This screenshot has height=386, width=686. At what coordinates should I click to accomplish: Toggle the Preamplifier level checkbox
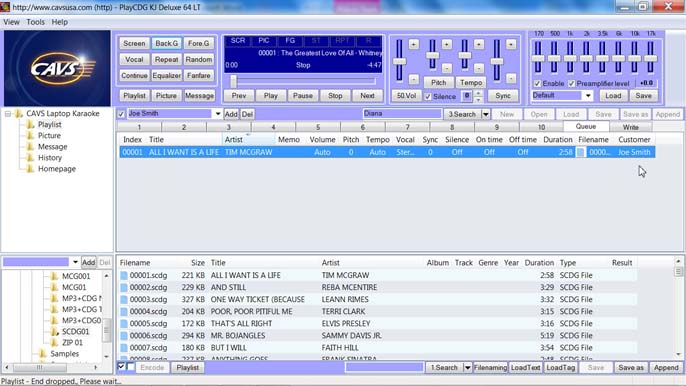(x=571, y=83)
